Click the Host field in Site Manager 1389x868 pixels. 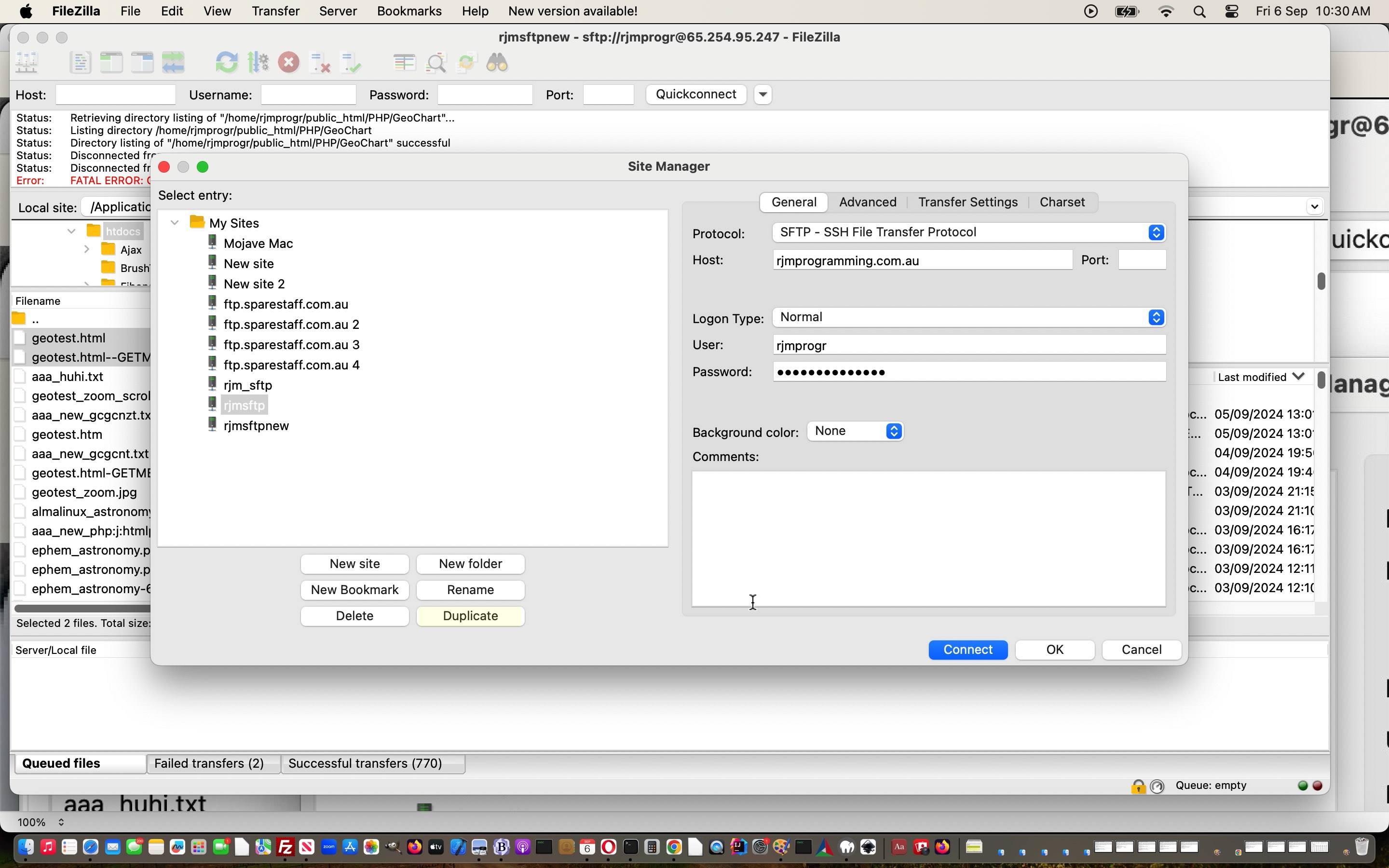click(922, 260)
